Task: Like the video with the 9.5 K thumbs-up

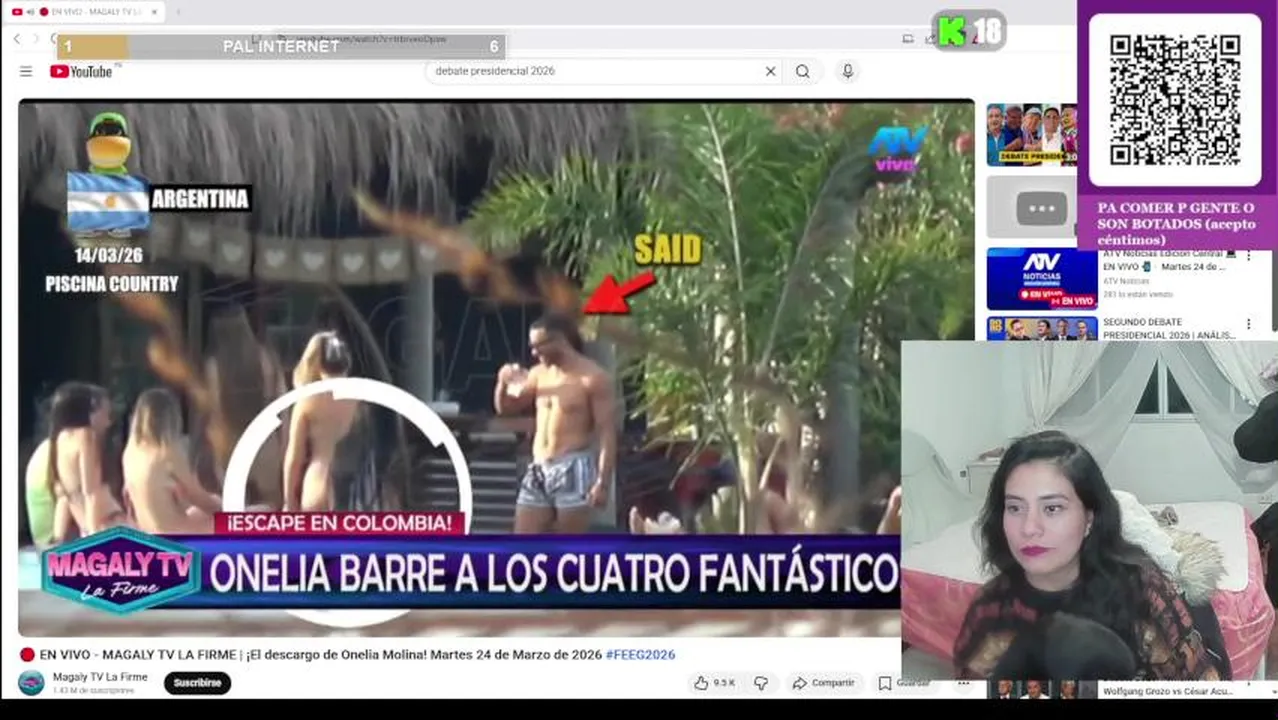Action: coord(714,683)
